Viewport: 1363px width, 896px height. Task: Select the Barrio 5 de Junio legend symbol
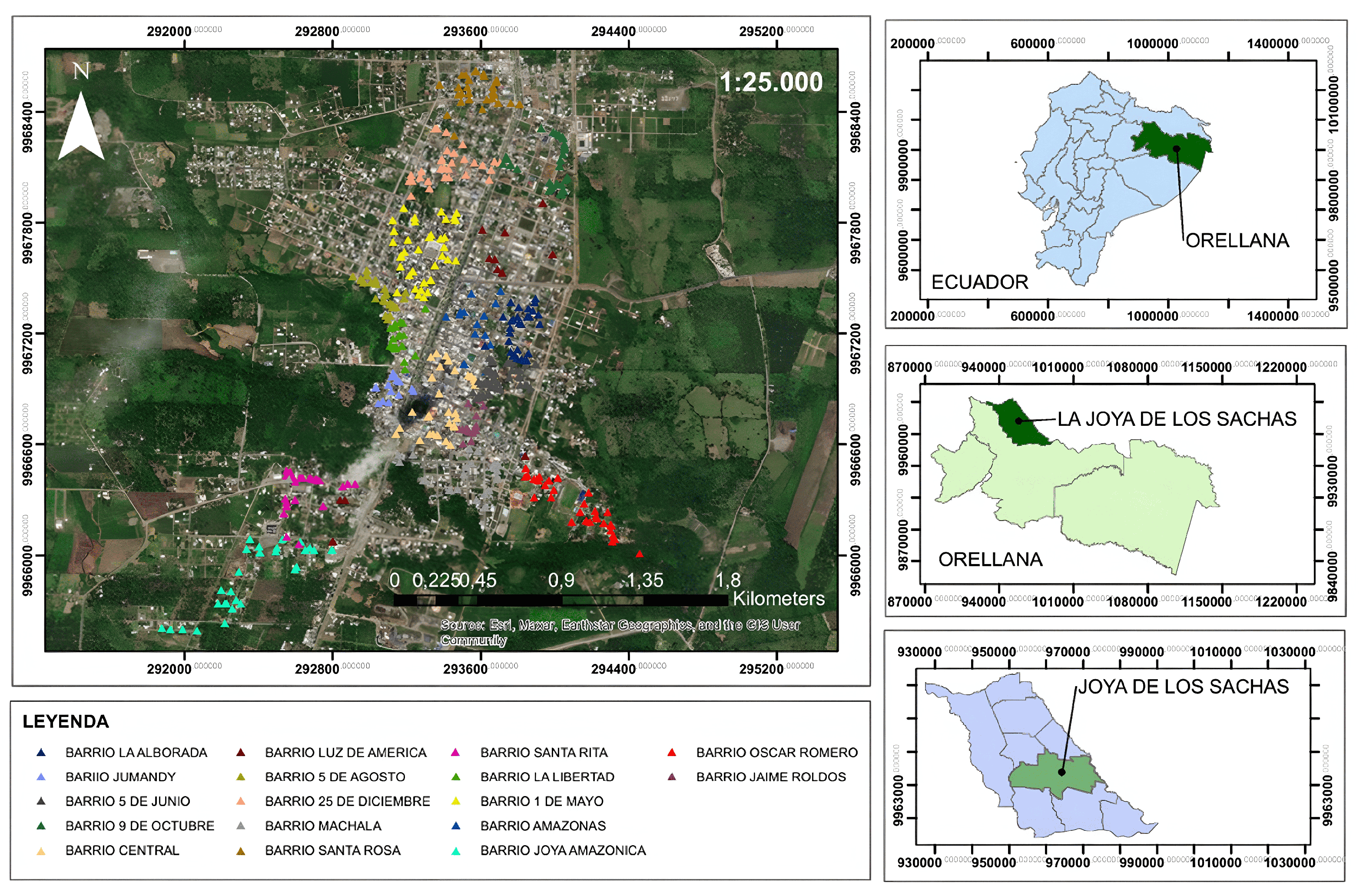(x=41, y=801)
